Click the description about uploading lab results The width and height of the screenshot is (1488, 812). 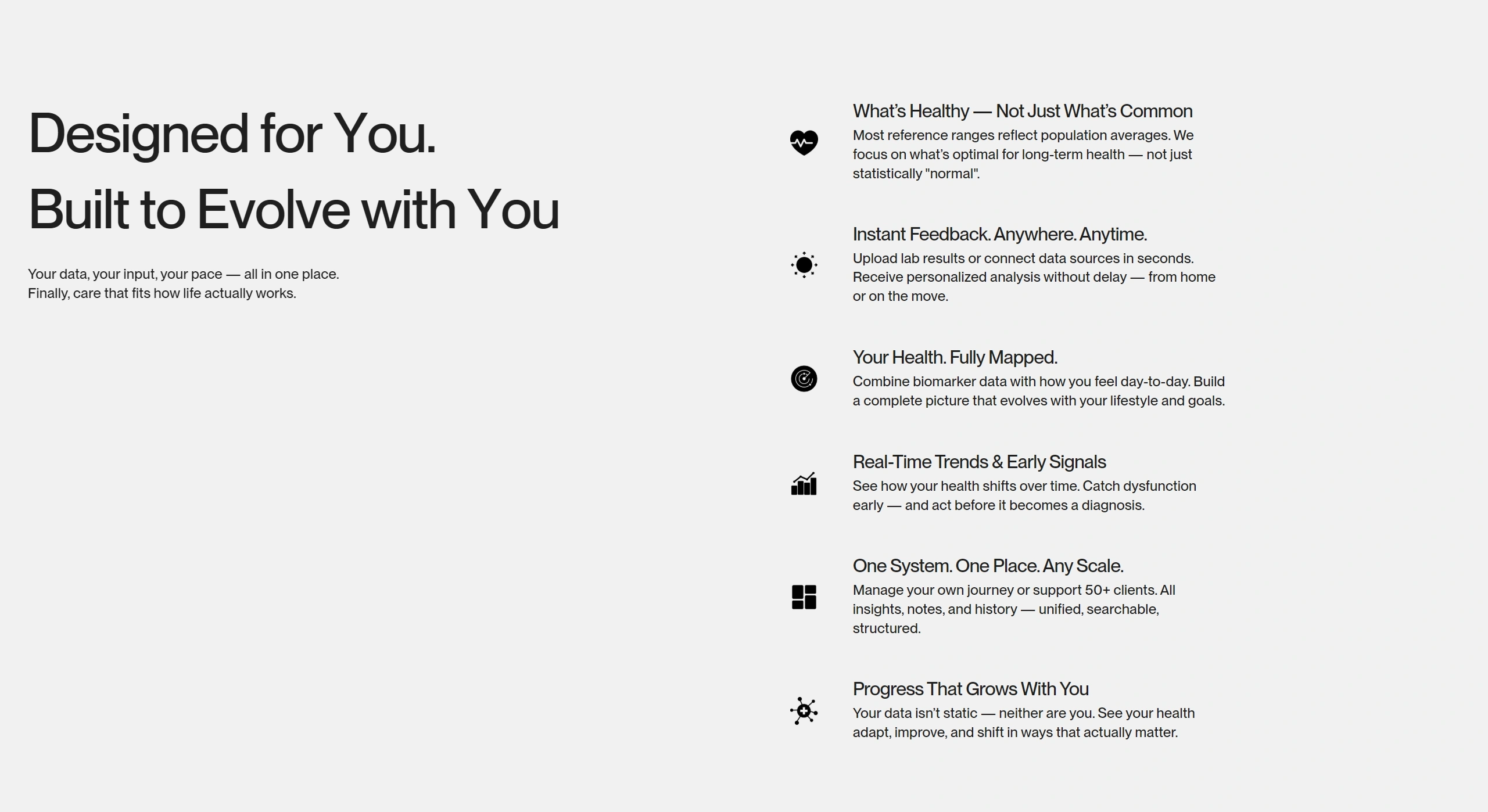tap(1034, 277)
